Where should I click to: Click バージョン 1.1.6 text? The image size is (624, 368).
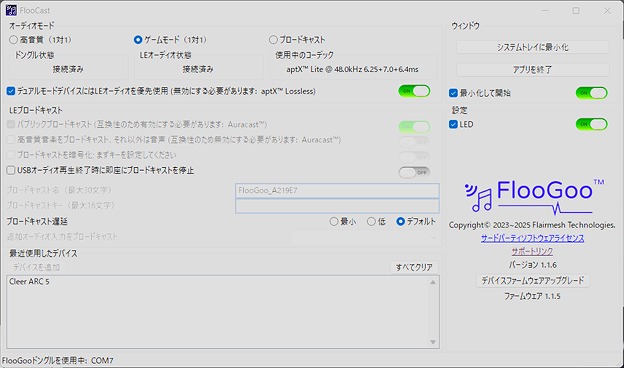coord(532,265)
